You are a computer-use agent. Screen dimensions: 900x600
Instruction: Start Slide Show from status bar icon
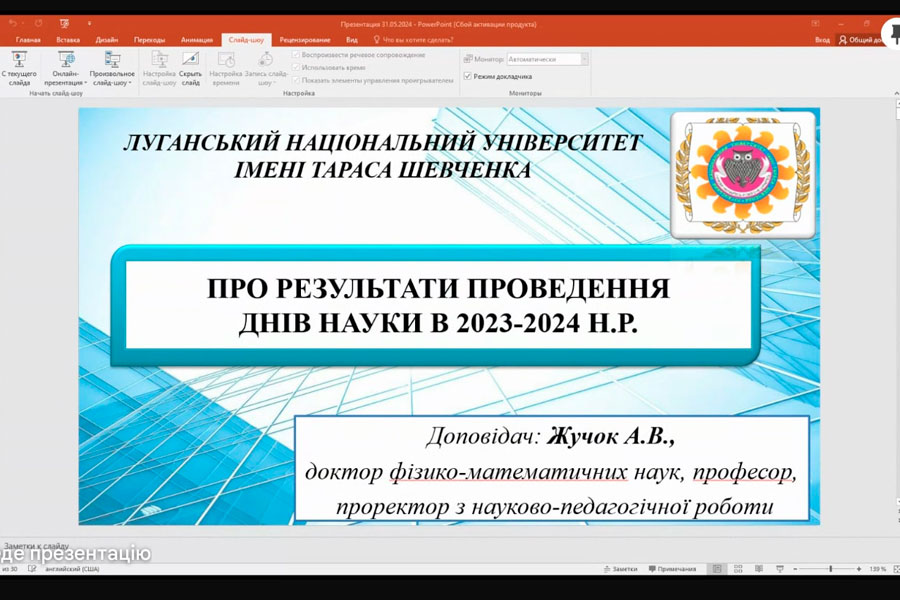tap(779, 569)
